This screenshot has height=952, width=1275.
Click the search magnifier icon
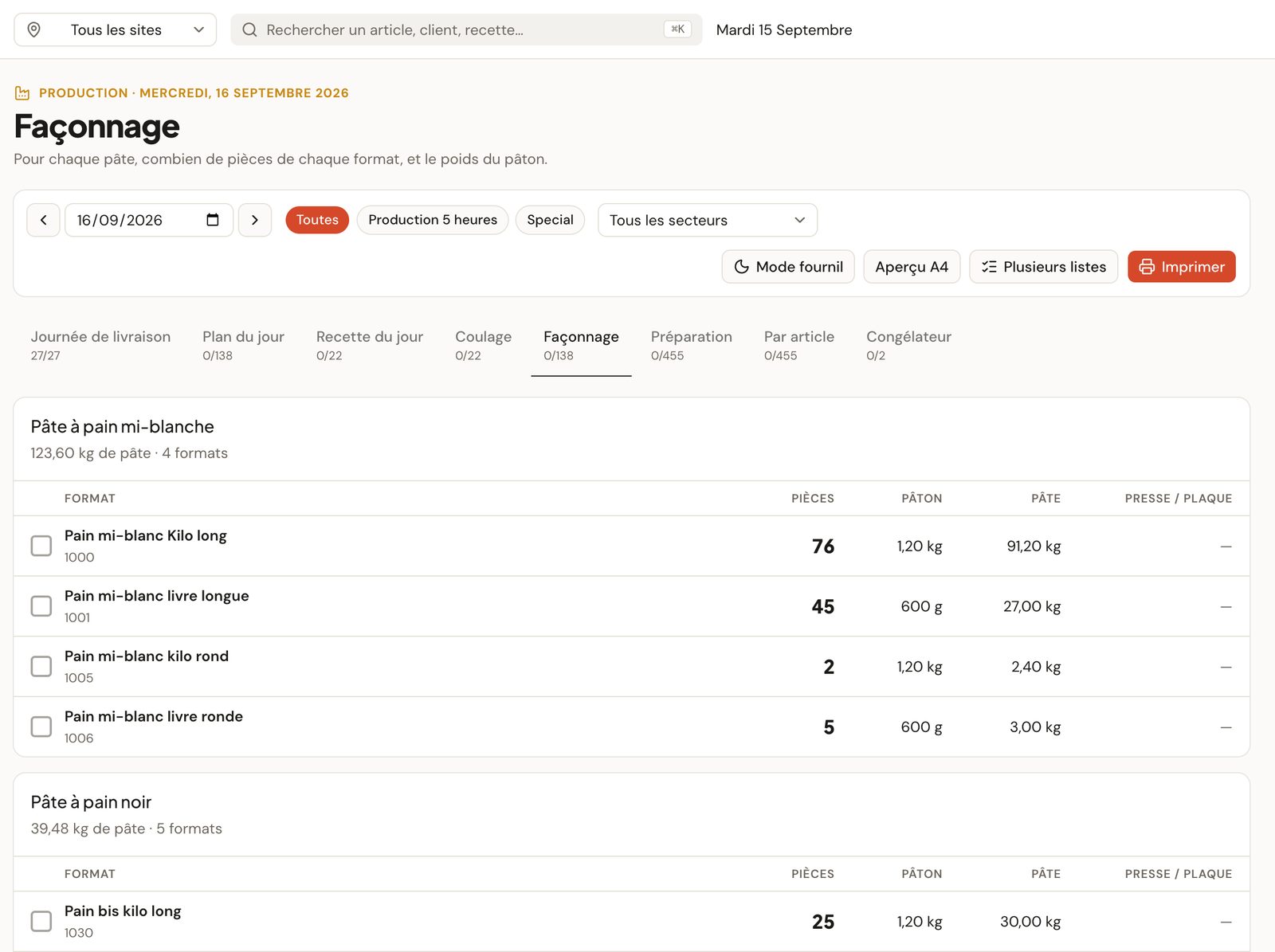pyautogui.click(x=249, y=29)
